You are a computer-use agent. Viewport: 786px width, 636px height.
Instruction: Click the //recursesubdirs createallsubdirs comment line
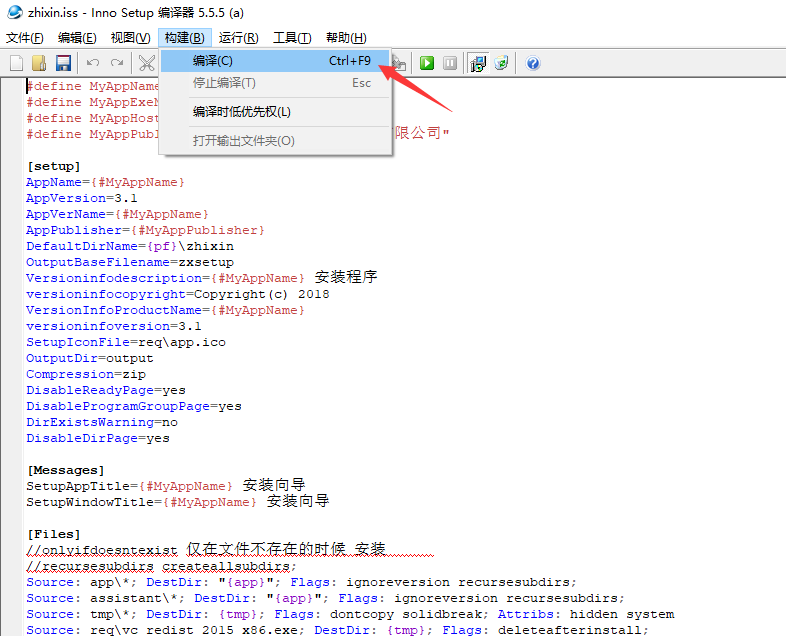click(x=161, y=567)
